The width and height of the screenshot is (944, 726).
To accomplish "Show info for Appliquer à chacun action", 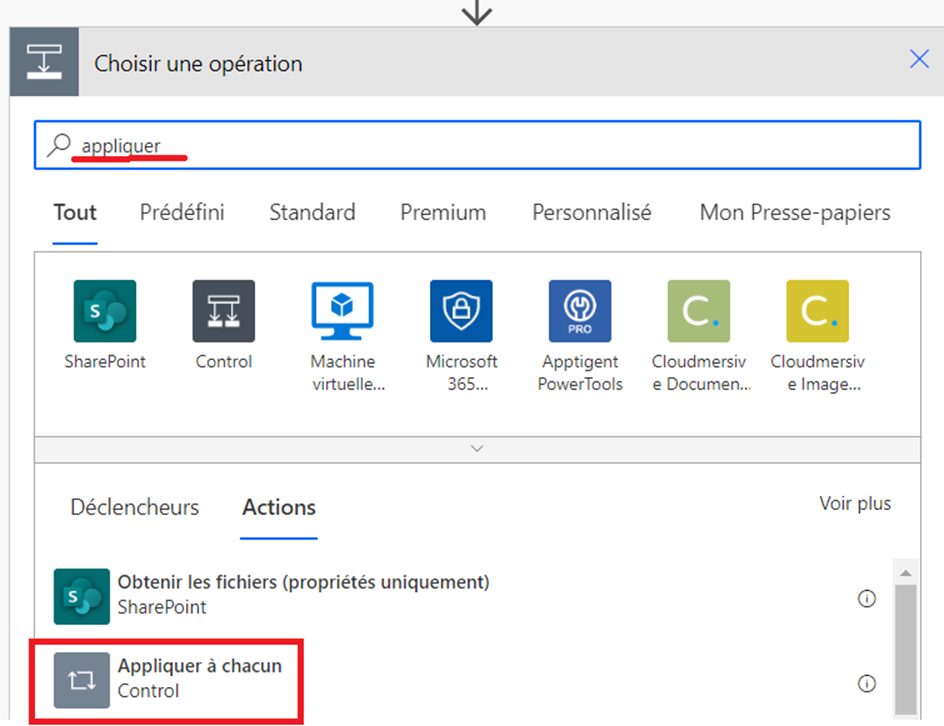I will [866, 683].
